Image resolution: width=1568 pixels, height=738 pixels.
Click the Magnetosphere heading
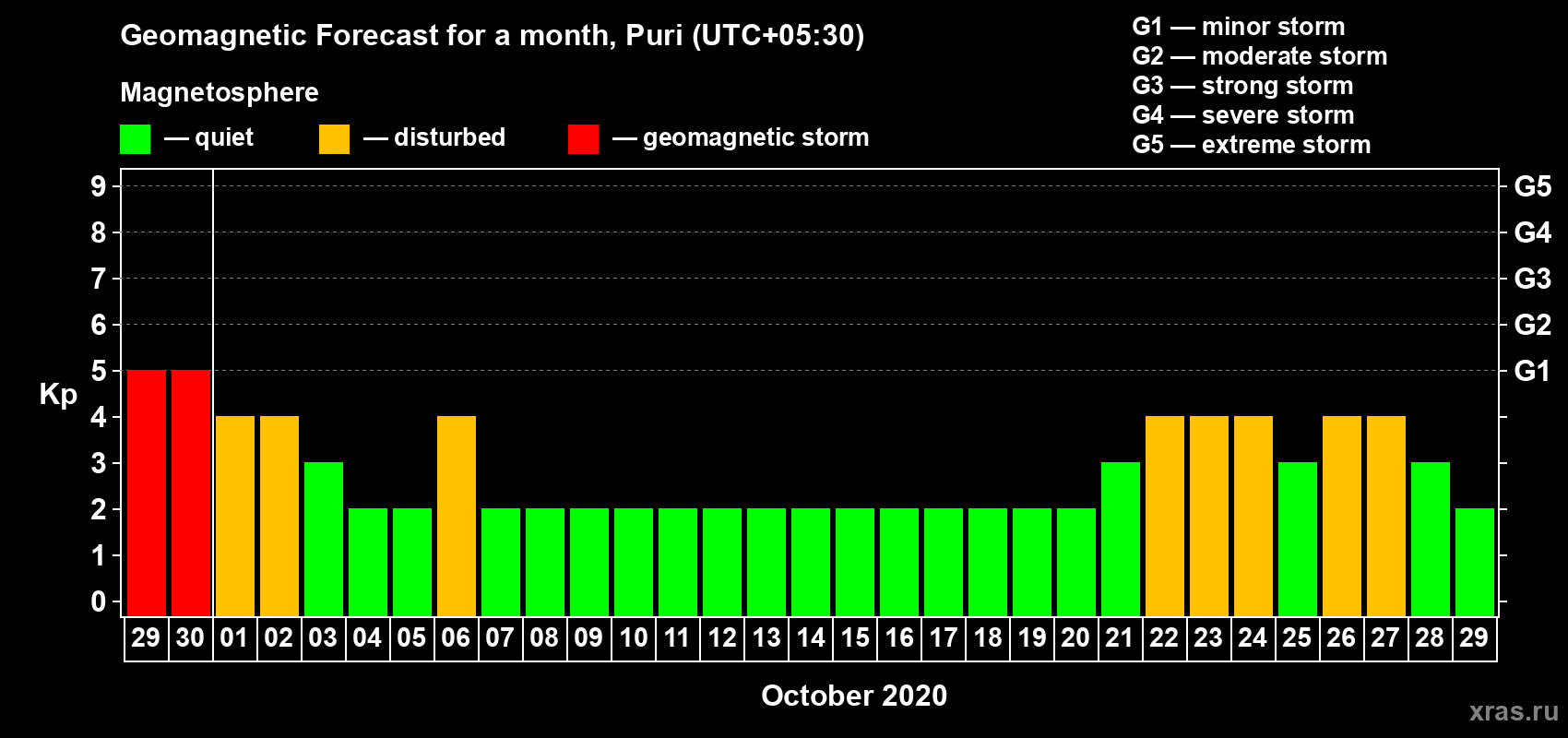click(x=220, y=92)
